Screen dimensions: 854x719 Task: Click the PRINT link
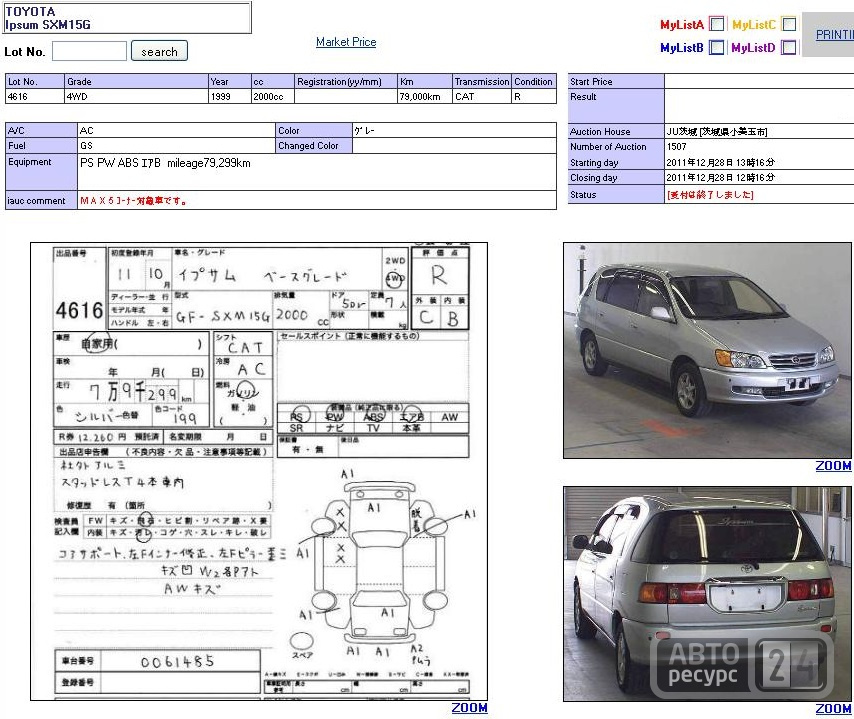[835, 34]
